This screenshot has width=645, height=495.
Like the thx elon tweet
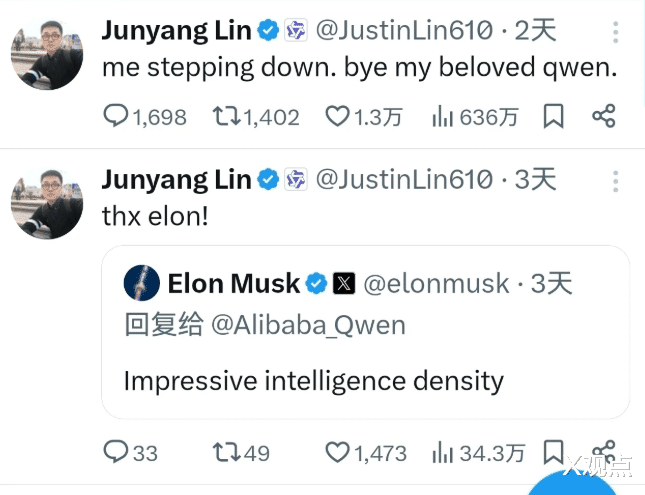(338, 452)
